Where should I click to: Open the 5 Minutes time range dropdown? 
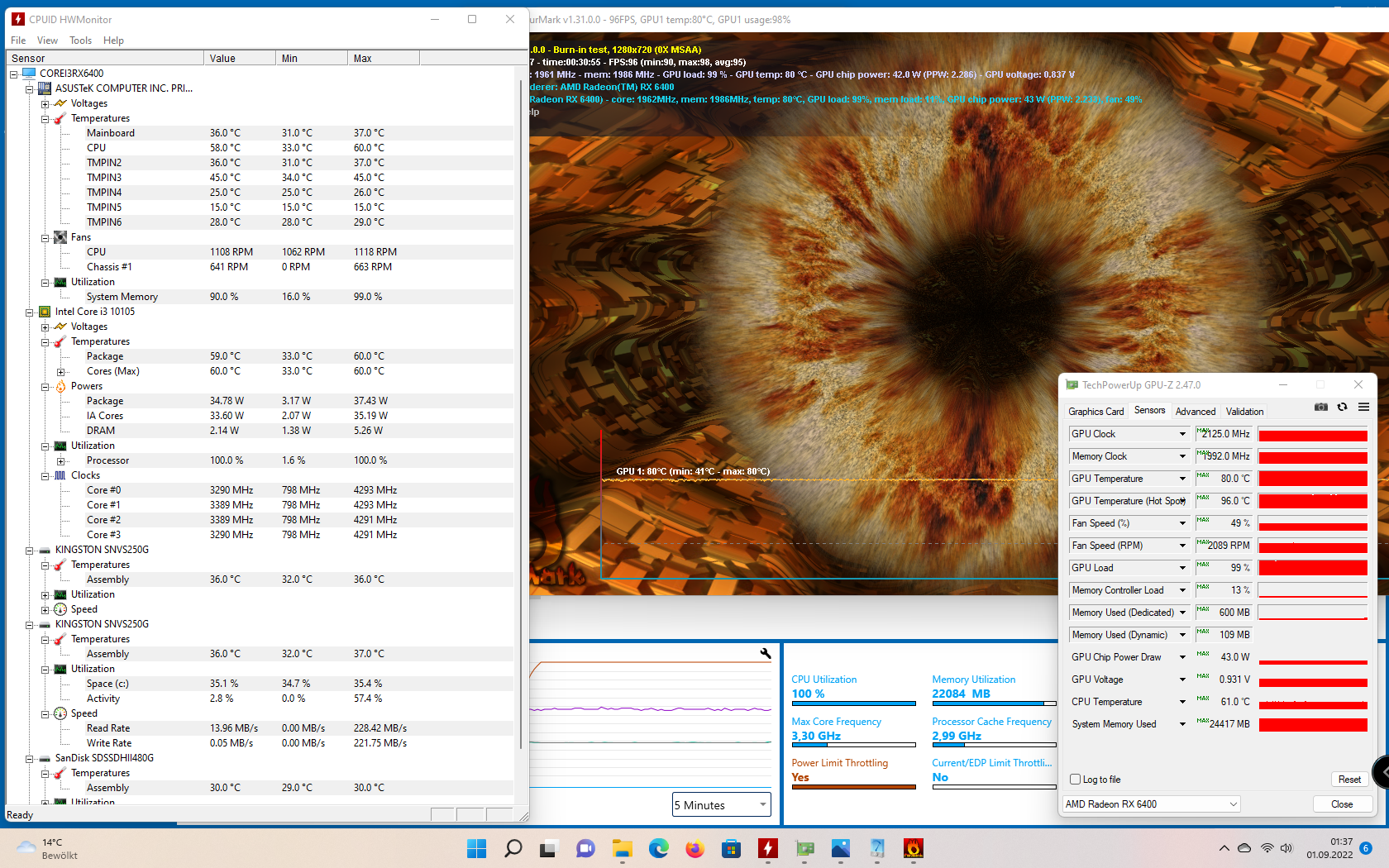pos(721,805)
